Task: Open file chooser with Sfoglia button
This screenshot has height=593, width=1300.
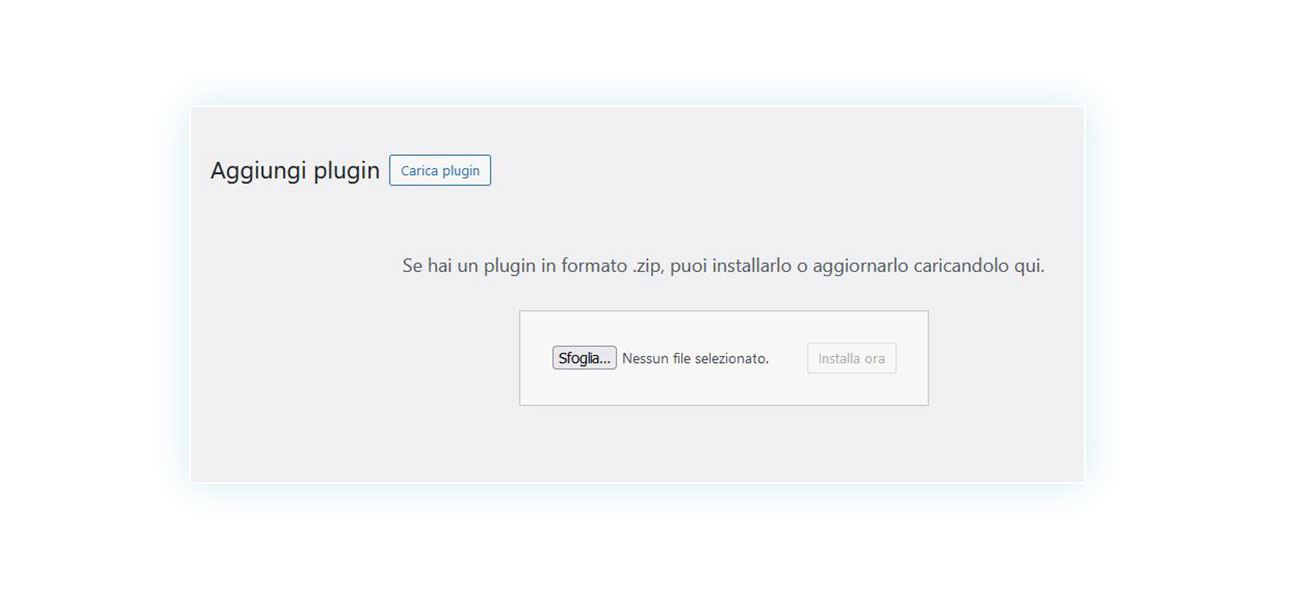Action: [584, 358]
